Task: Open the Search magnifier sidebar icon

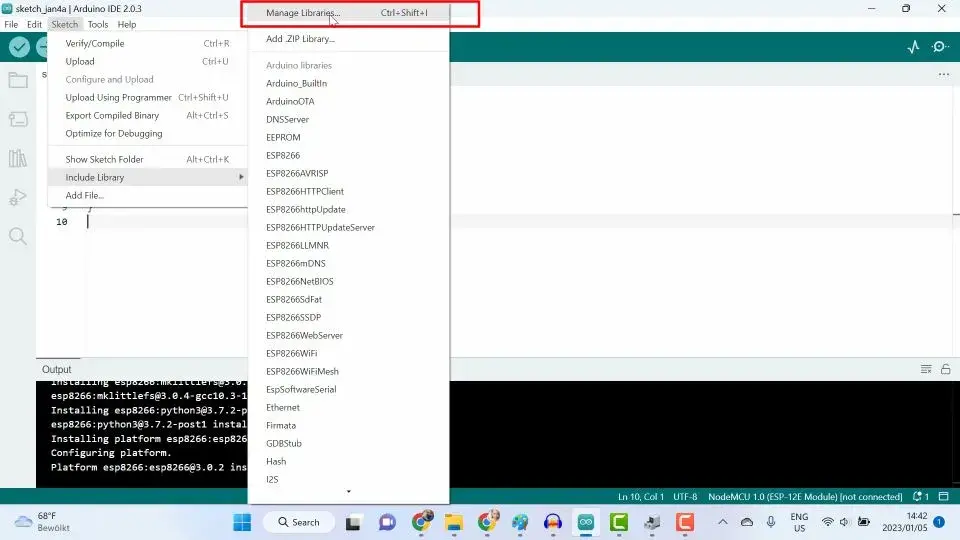Action: [18, 236]
